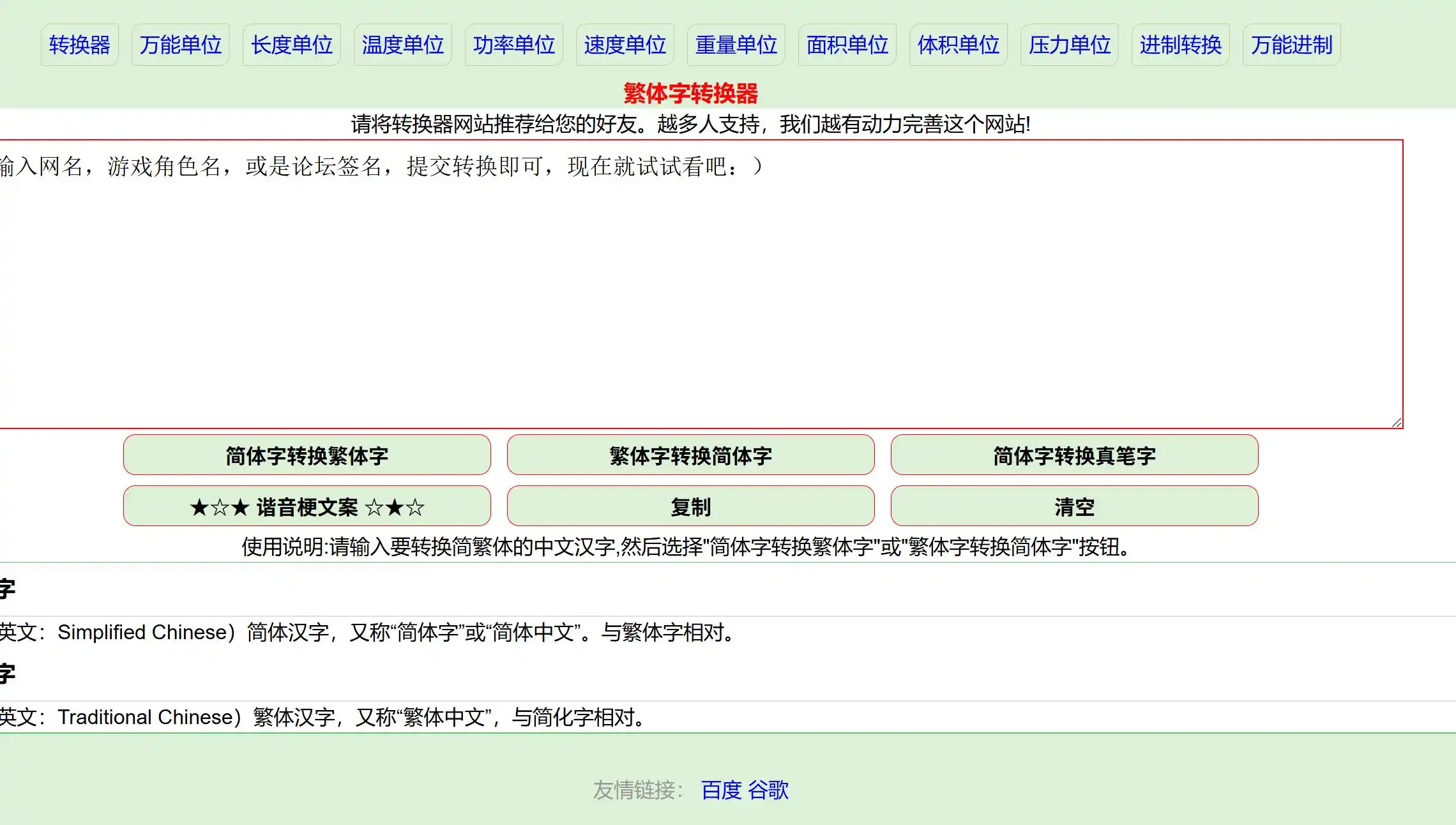Click 繁体字转换简体字 button
The height and width of the screenshot is (825, 1456).
tap(691, 455)
